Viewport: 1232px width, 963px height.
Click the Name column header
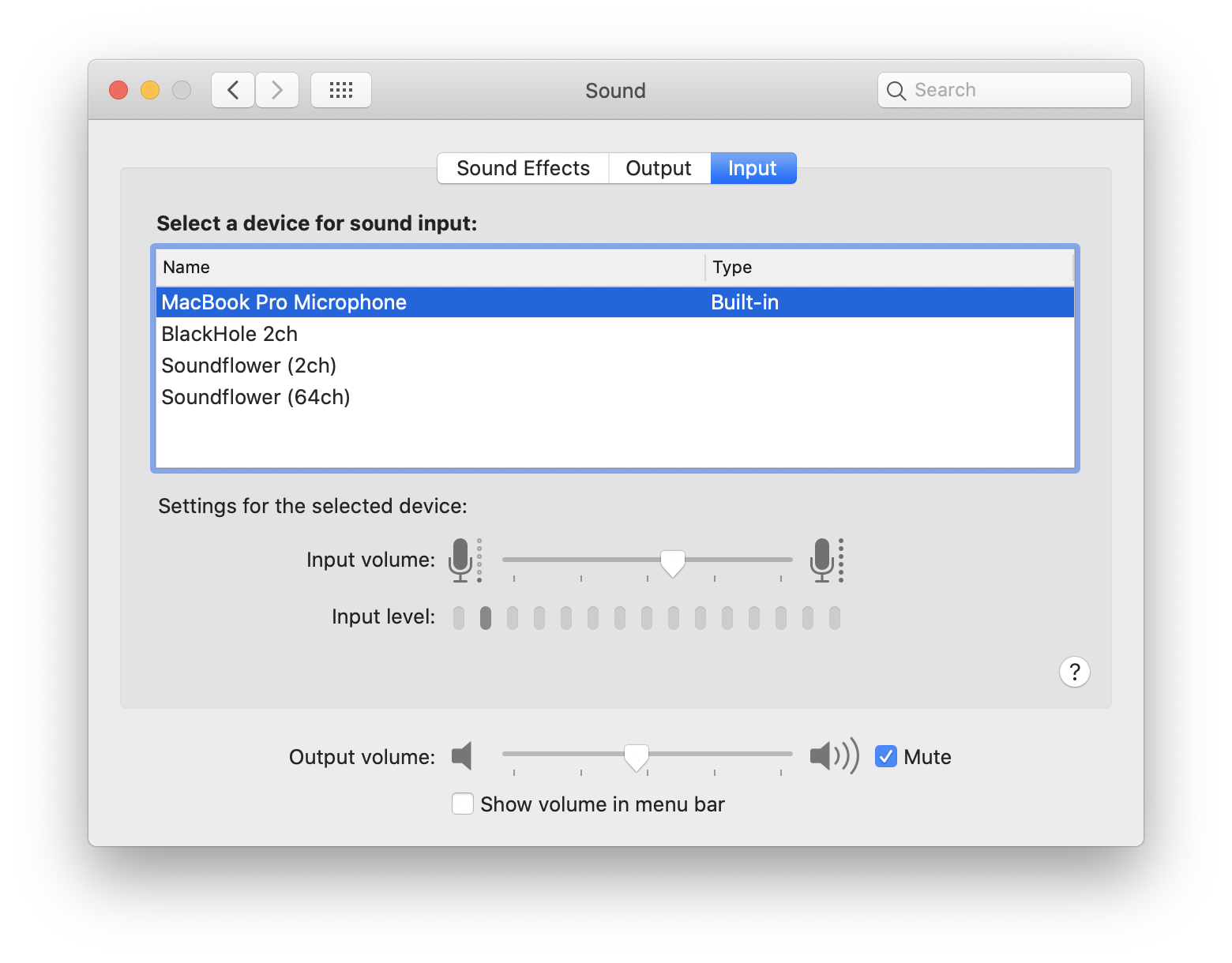(430, 268)
